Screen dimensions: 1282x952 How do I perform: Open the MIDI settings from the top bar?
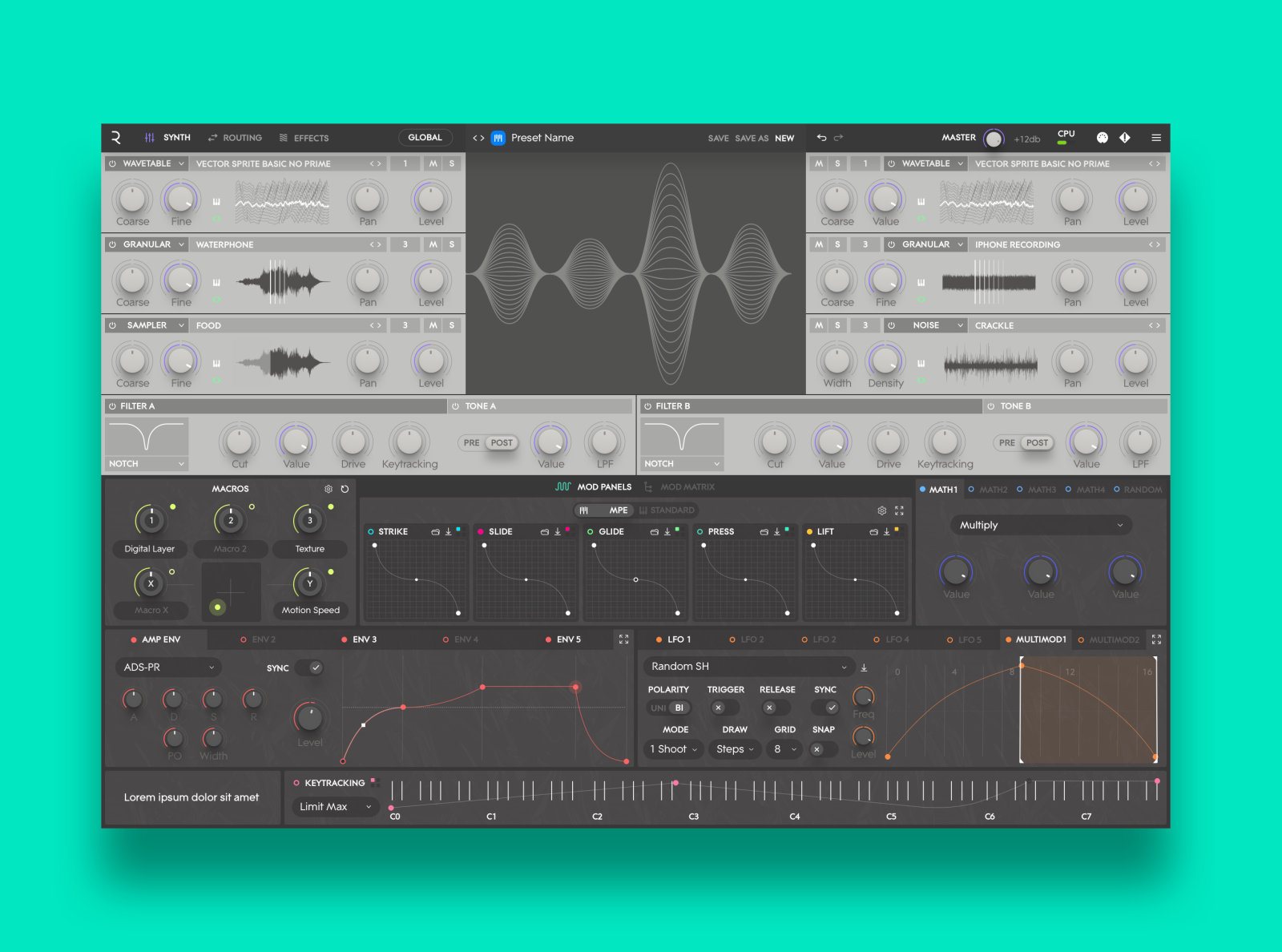1103,138
